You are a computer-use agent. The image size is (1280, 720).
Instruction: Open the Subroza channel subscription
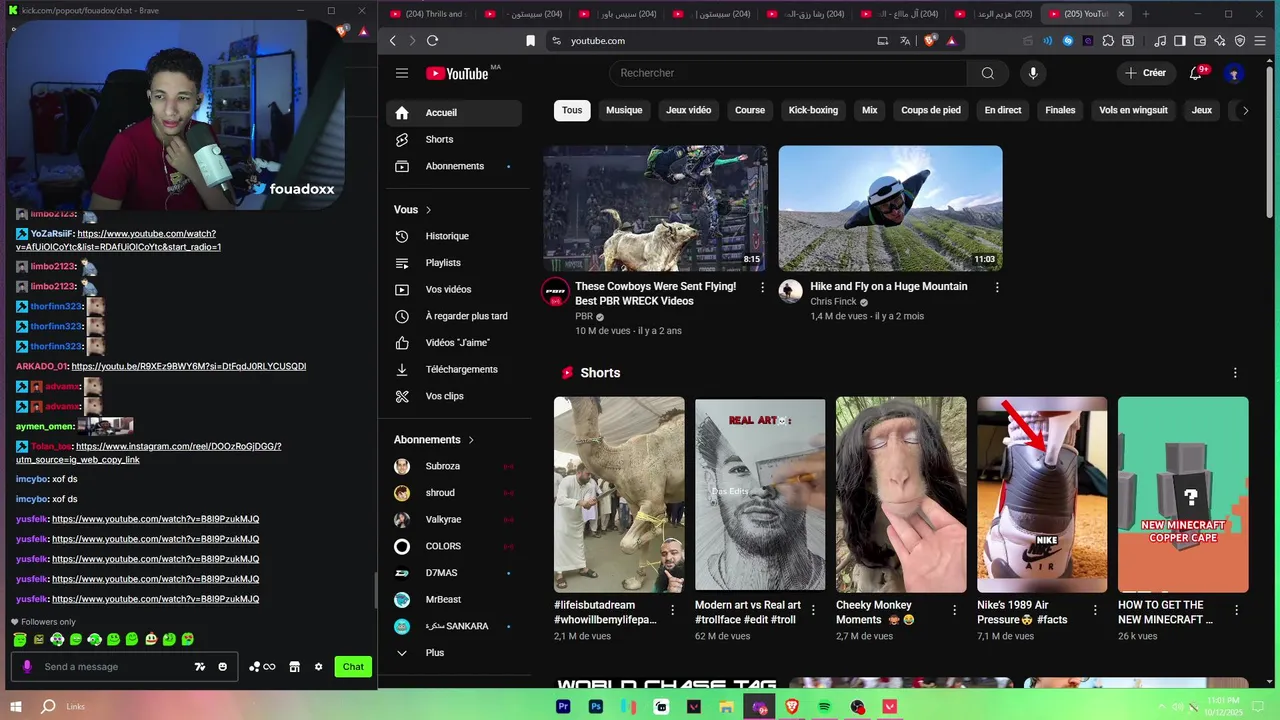coord(454,466)
